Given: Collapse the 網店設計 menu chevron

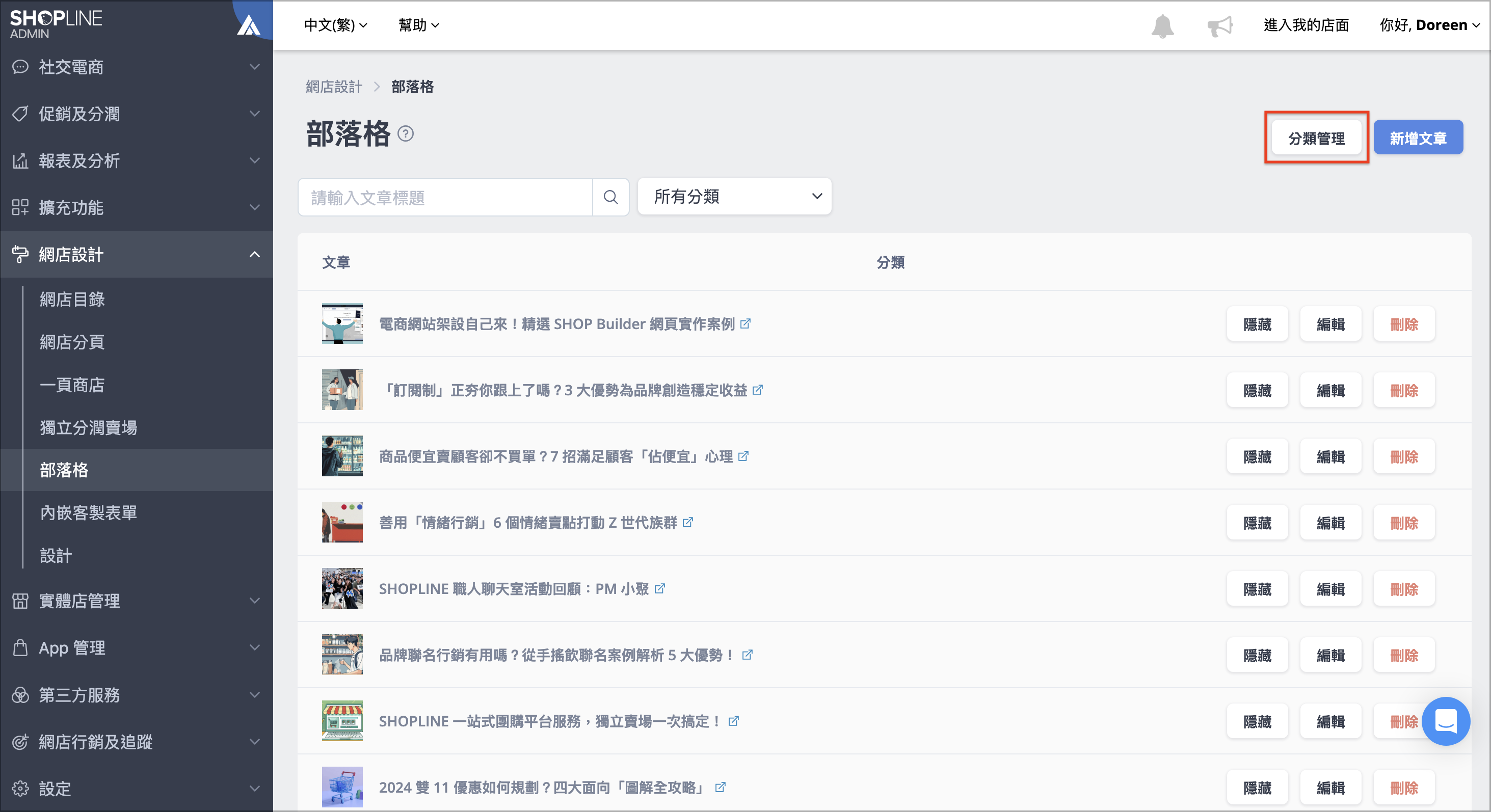Looking at the screenshot, I should [255, 255].
